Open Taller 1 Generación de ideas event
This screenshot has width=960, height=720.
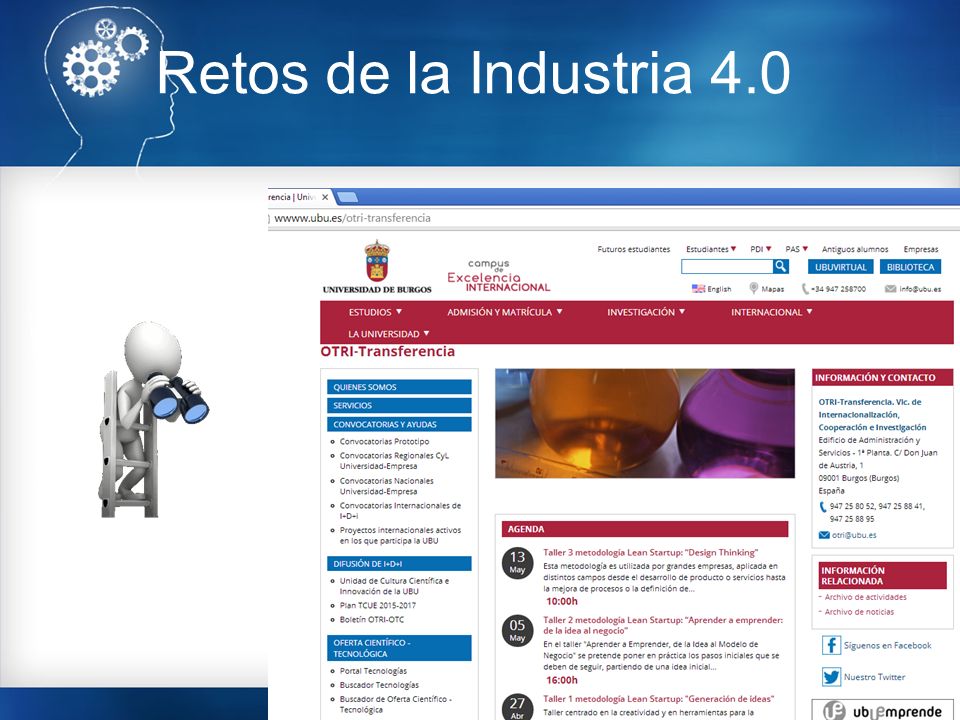pos(658,699)
